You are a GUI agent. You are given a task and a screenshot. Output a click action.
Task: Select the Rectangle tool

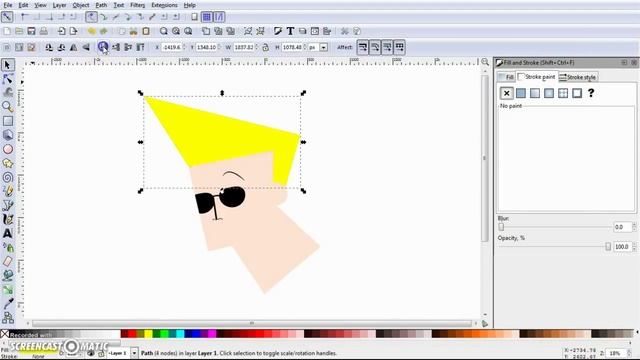(x=8, y=121)
